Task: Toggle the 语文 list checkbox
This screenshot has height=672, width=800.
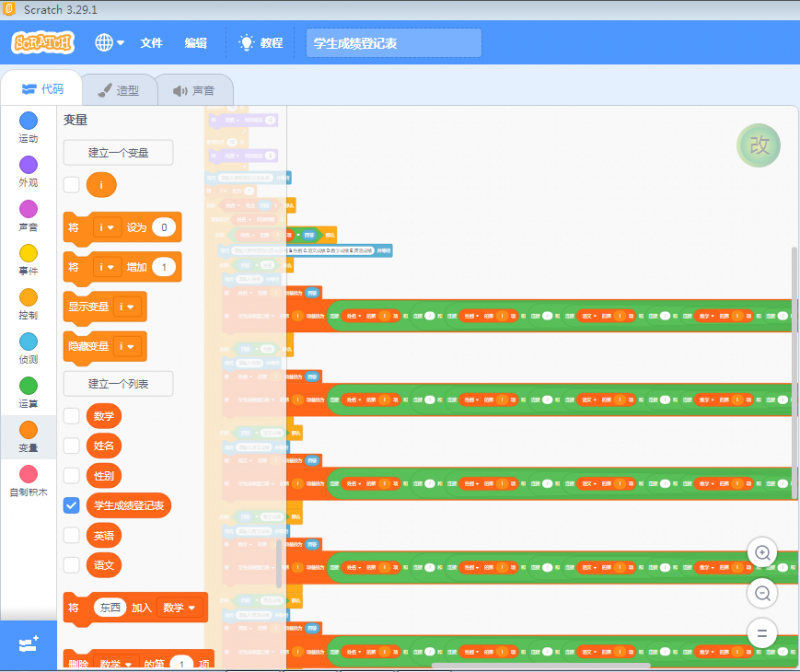Action: (x=71, y=565)
